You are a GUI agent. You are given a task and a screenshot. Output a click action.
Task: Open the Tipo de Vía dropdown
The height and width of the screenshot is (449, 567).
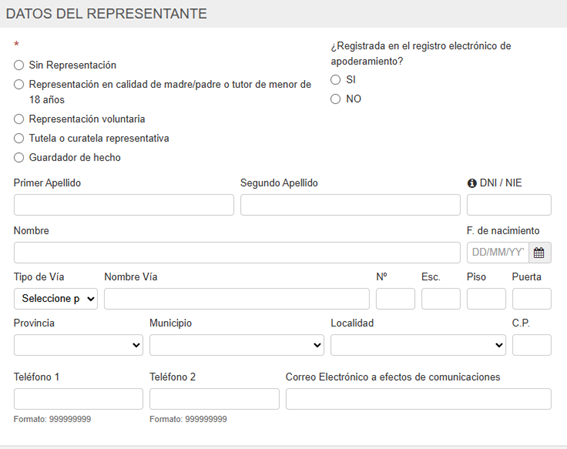coord(56,299)
